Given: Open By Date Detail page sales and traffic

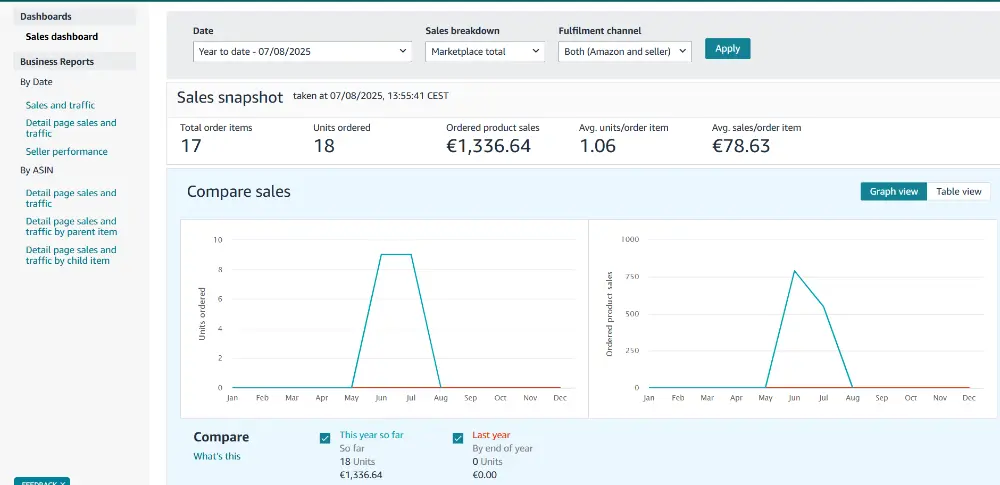Looking at the screenshot, I should point(71,128).
